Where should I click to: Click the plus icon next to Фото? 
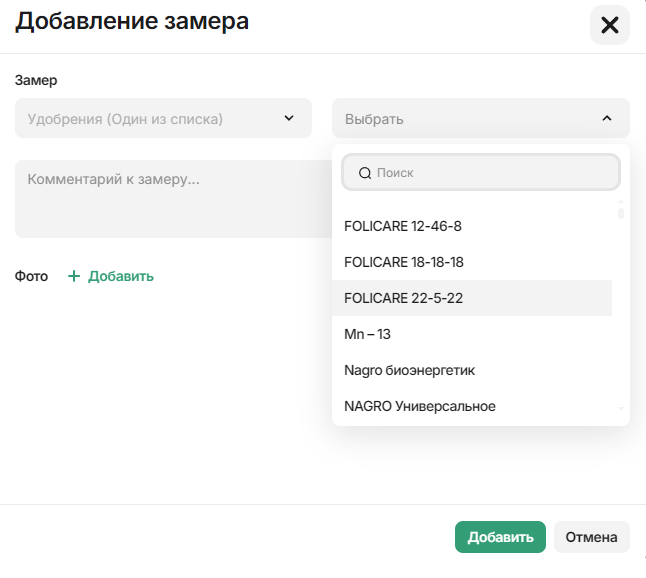74,276
